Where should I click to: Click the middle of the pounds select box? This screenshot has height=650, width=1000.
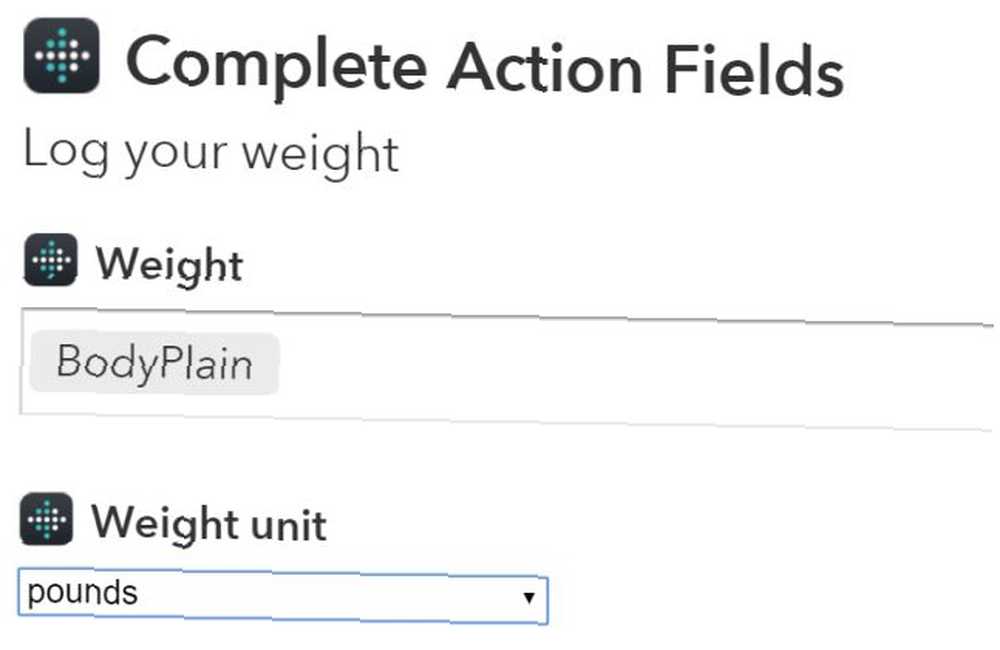click(x=283, y=596)
